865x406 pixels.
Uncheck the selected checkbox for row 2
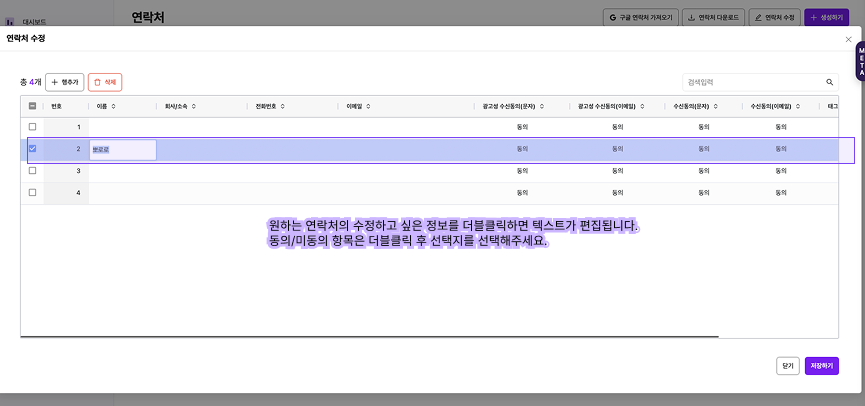pos(32,149)
